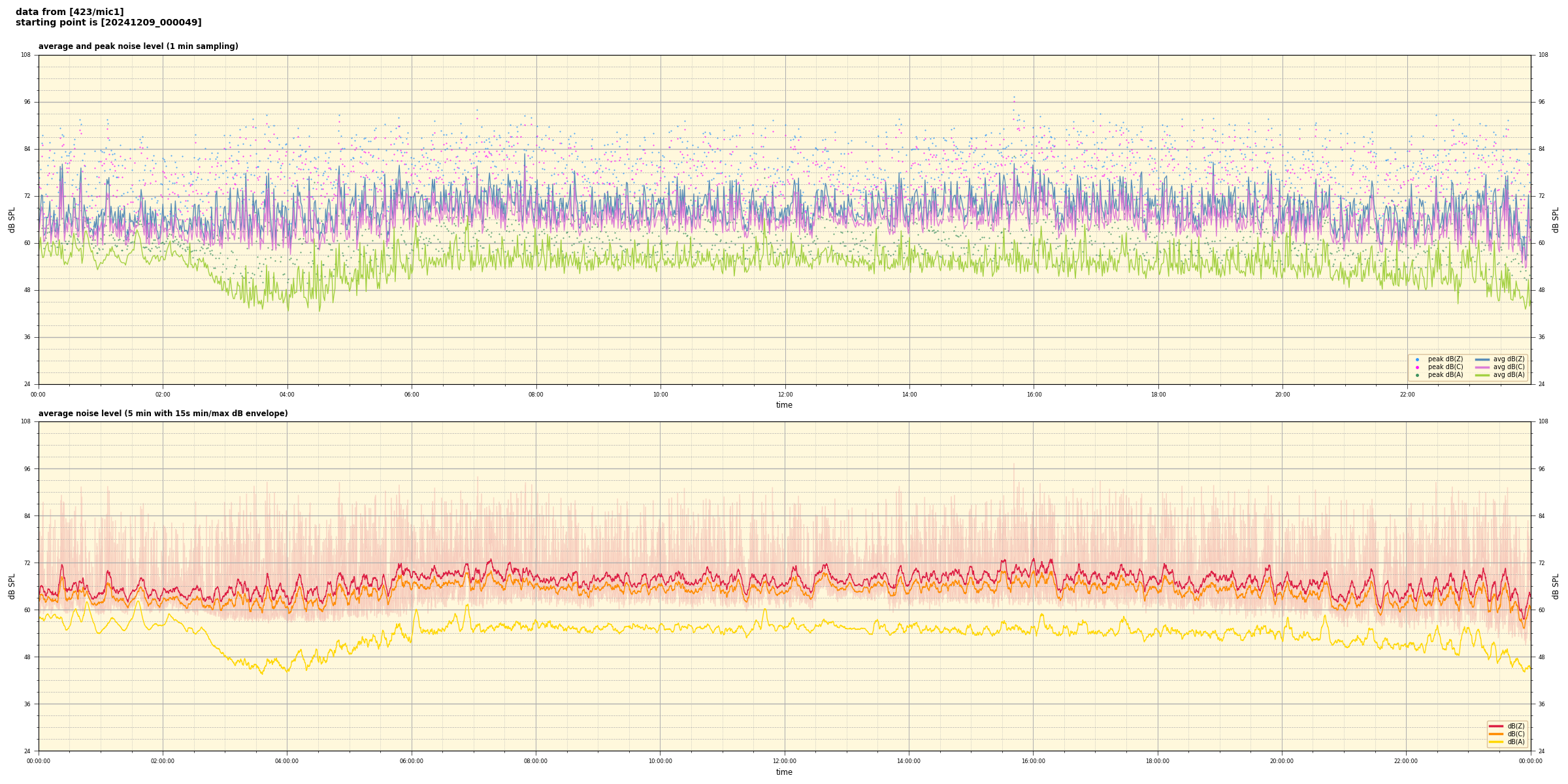Click the yellow dB(A) swatch in bottom legend
The height and width of the screenshot is (784, 1568).
click(1495, 742)
